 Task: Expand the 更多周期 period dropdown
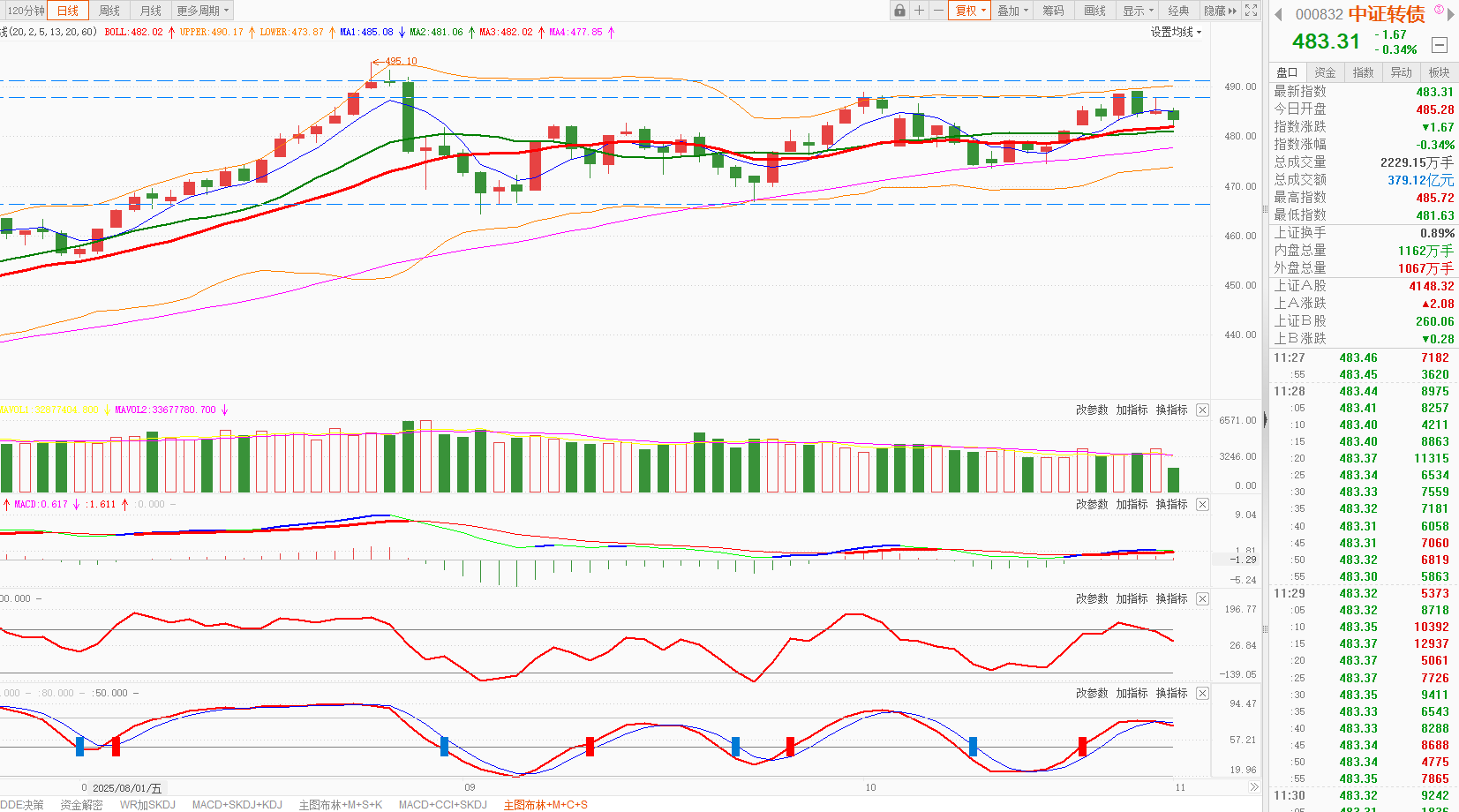tap(203, 11)
